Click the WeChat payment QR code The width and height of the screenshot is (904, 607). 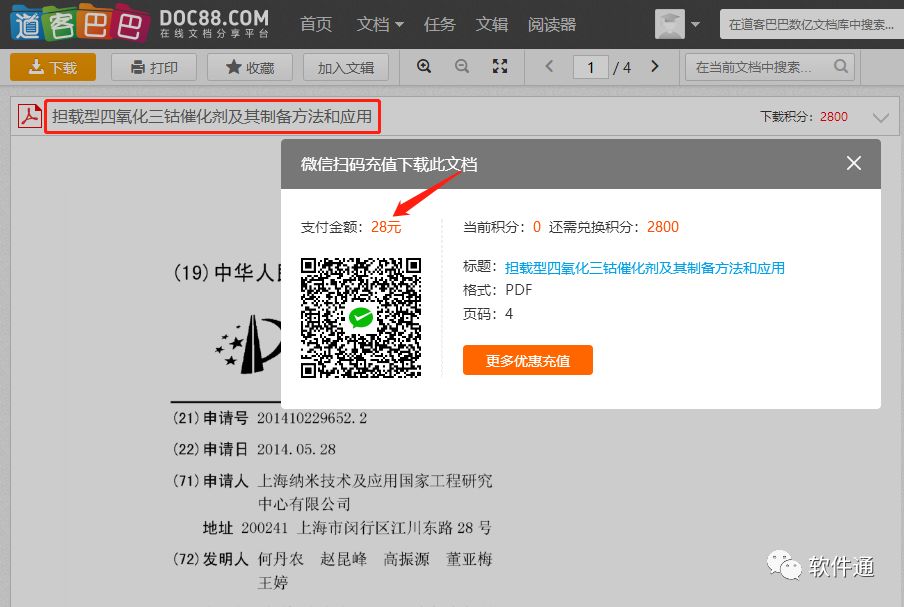[361, 318]
